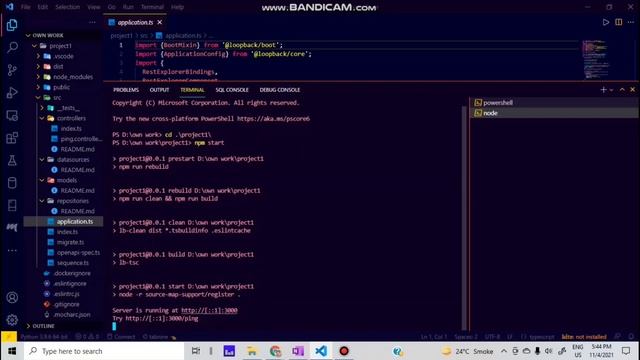Open Task View on the taskbar
The image size is (640, 360).
point(196,351)
